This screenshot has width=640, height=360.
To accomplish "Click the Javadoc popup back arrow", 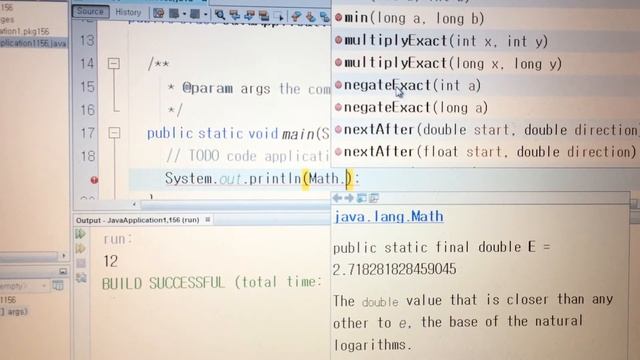I will [337, 198].
